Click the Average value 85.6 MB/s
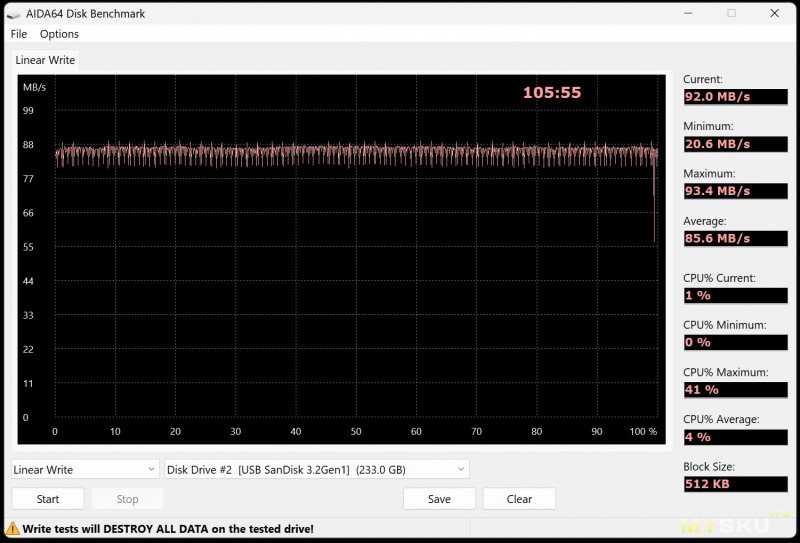The width and height of the screenshot is (800, 543). click(735, 238)
